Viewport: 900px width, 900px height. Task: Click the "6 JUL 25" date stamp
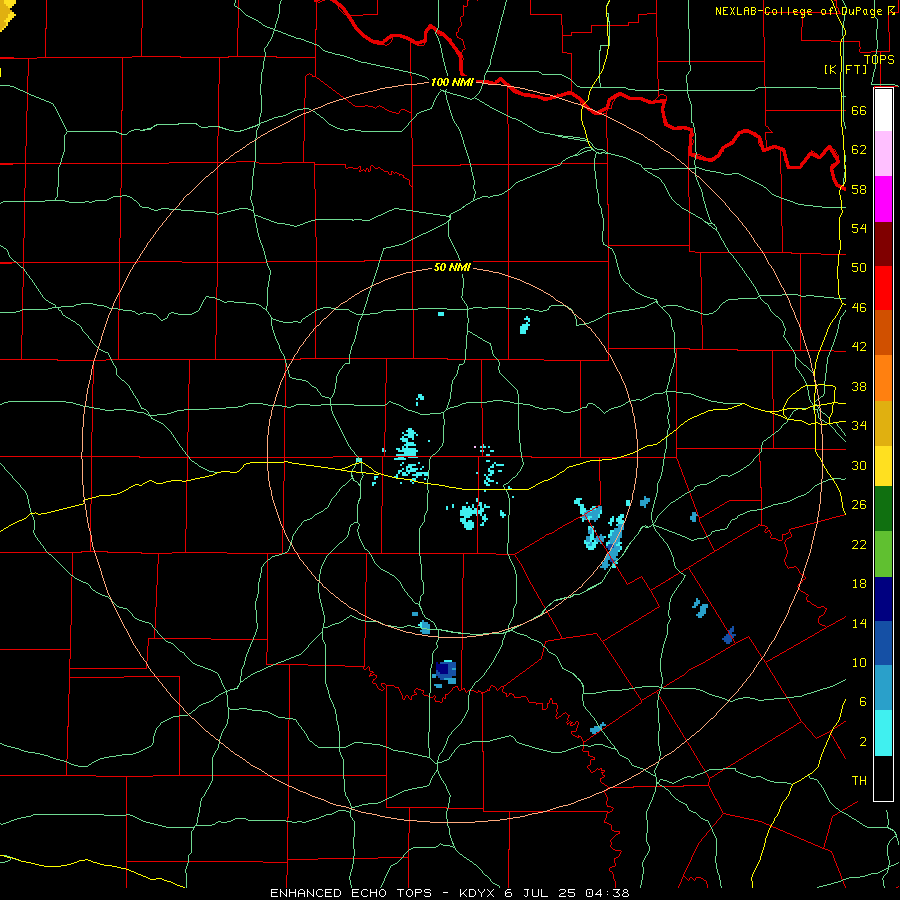[541, 893]
